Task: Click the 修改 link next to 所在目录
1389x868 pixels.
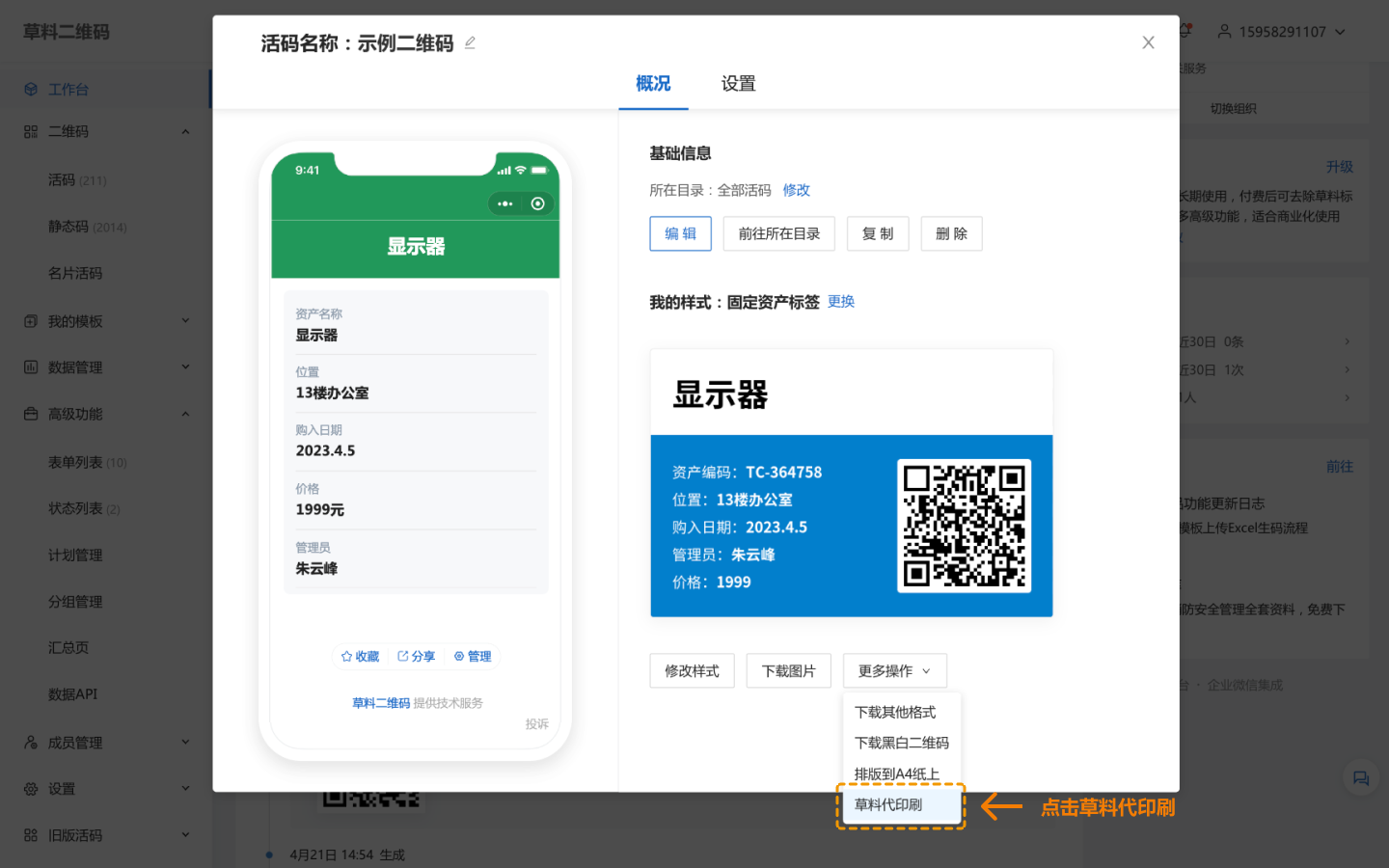Action: tap(797, 190)
